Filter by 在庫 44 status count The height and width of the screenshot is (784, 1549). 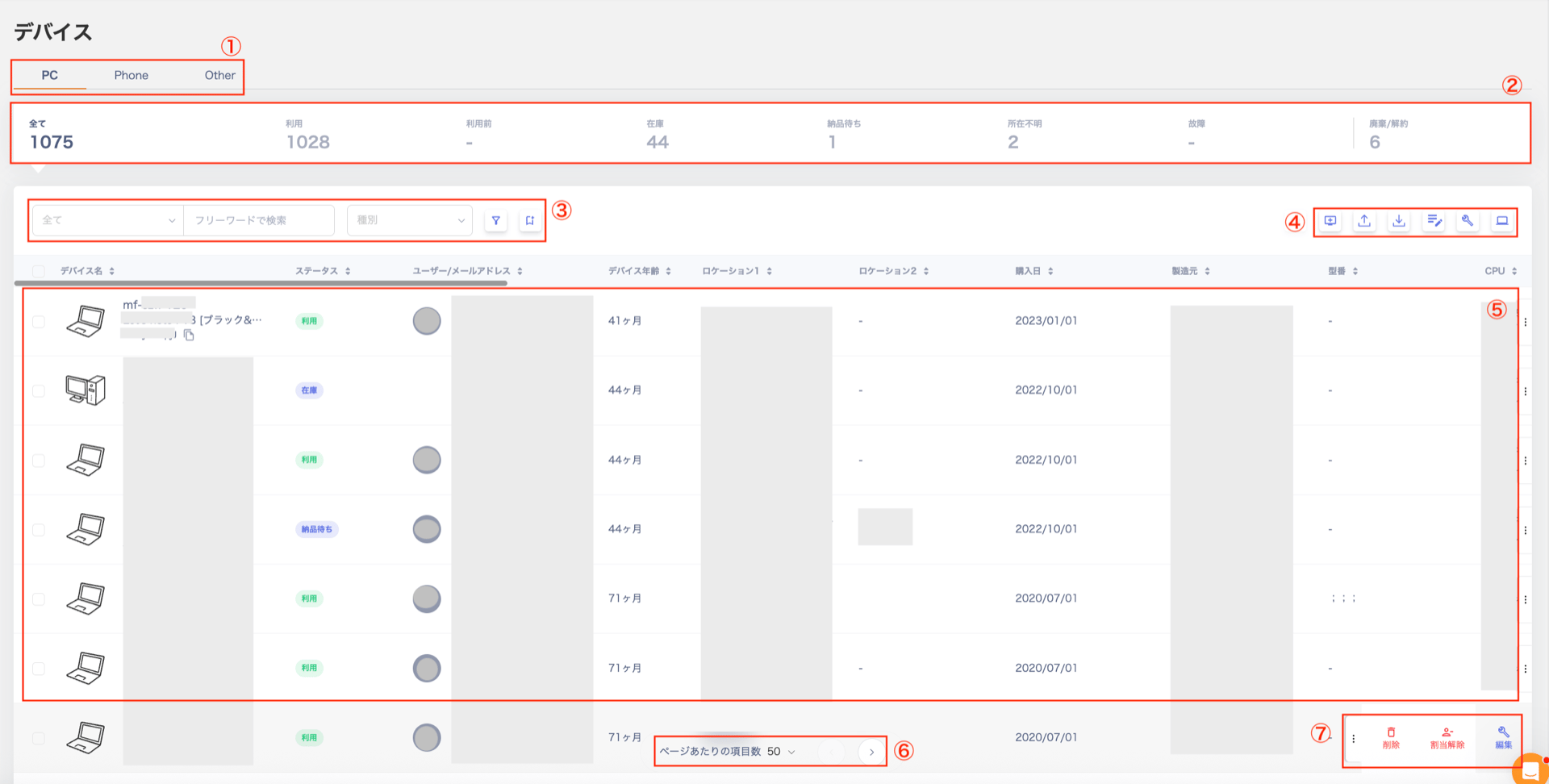(x=658, y=135)
